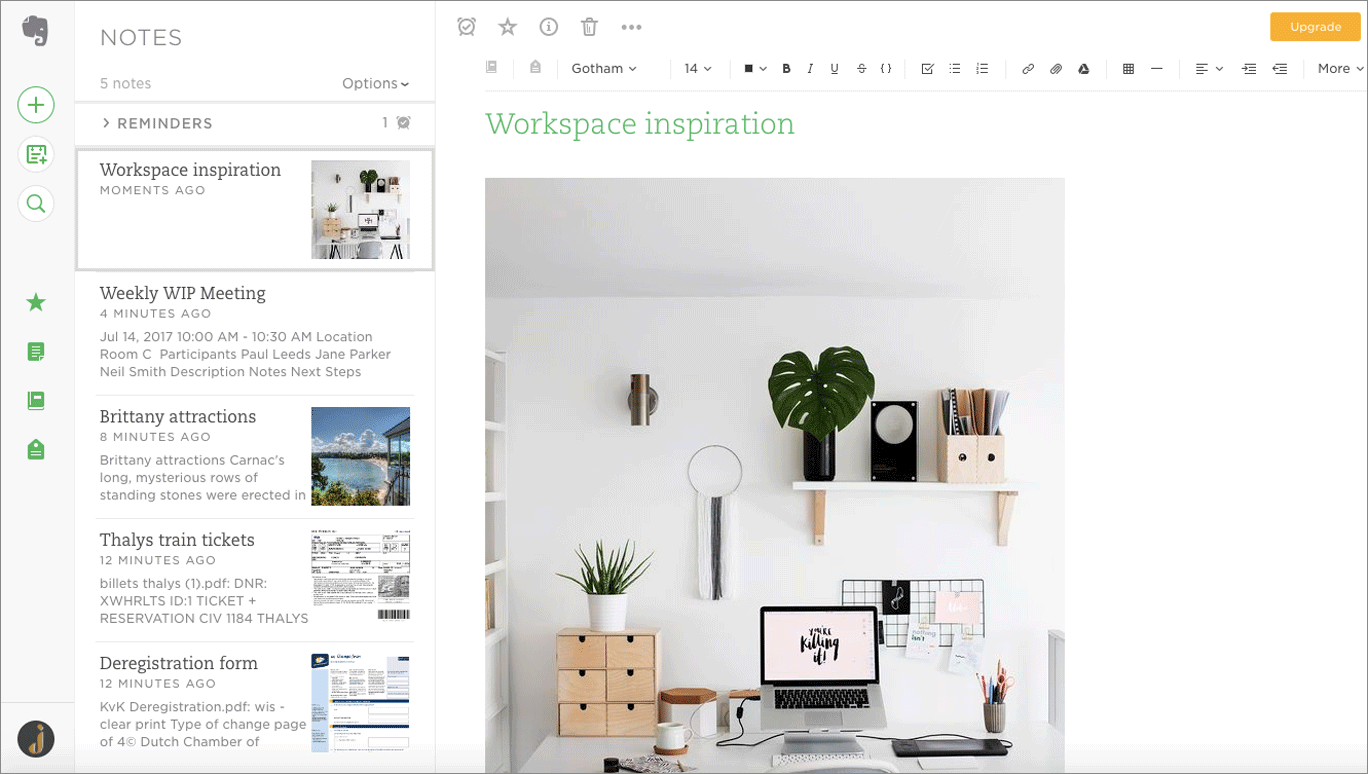Viewport: 1368px width, 774px height.
Task: Open Notebooks icon in left sidebar
Action: (x=36, y=401)
